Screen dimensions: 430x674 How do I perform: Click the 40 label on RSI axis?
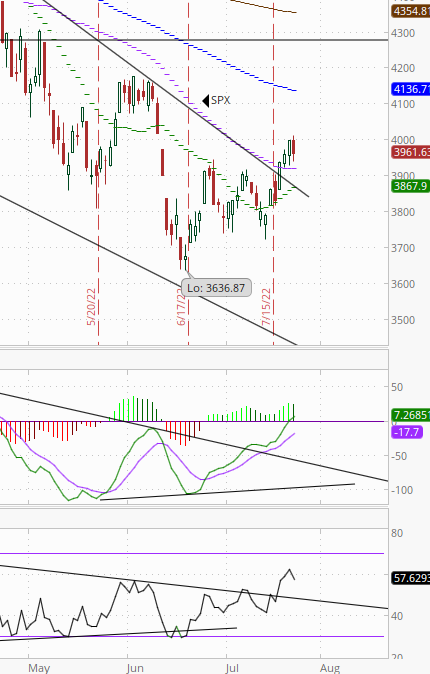pos(397,616)
